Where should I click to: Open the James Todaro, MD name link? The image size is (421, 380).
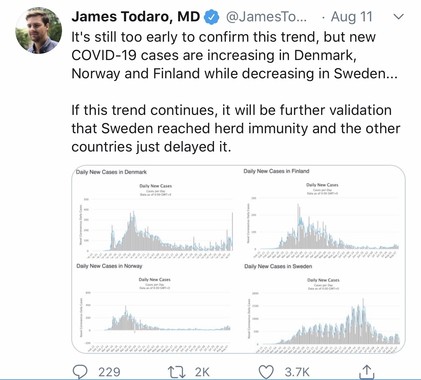tap(136, 17)
